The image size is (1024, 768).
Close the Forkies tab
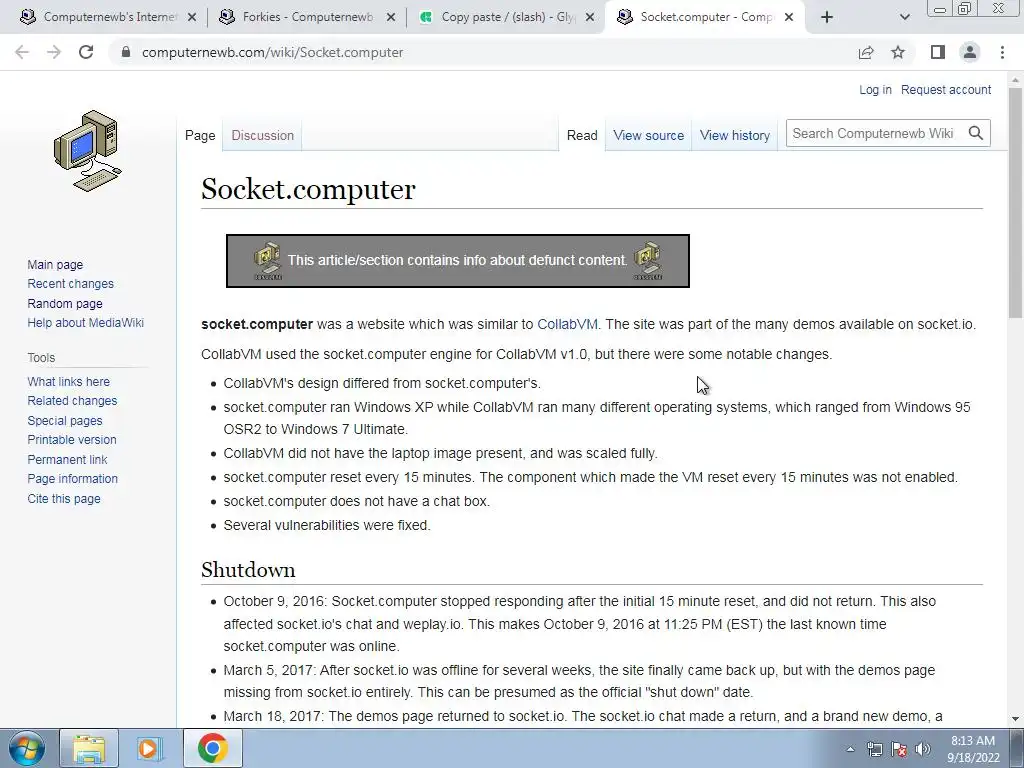[x=391, y=17]
